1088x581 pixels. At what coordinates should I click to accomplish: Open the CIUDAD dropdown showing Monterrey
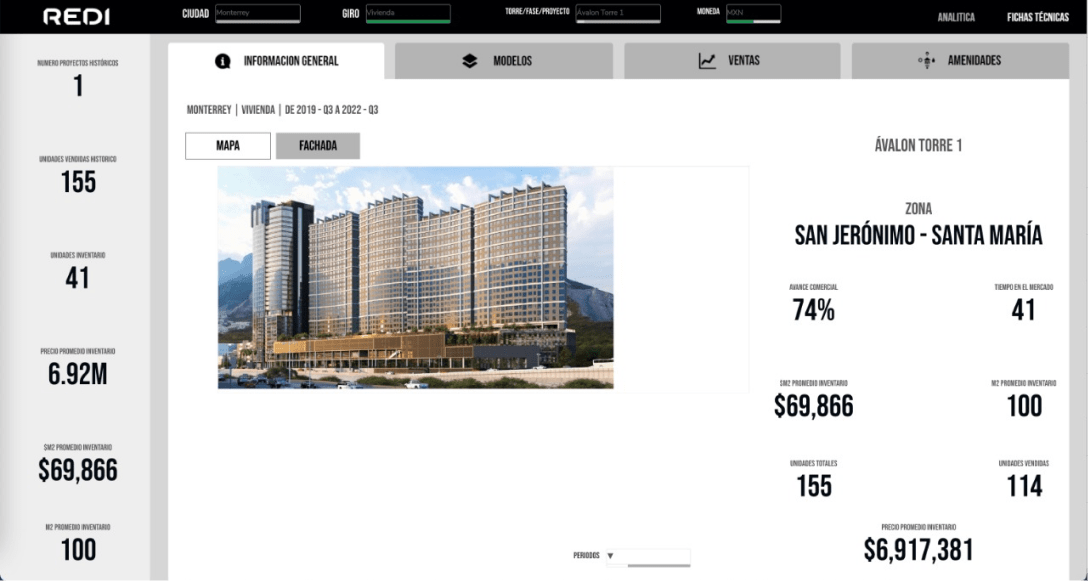point(258,13)
